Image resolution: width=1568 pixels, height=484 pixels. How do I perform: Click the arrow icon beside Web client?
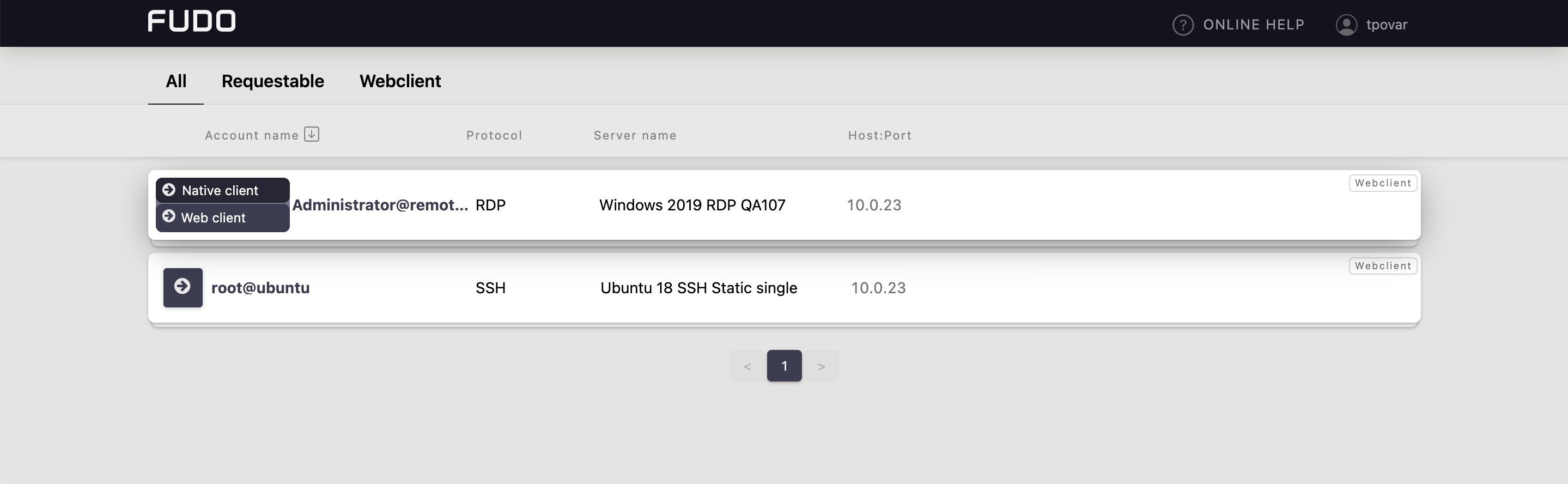pyautogui.click(x=169, y=217)
